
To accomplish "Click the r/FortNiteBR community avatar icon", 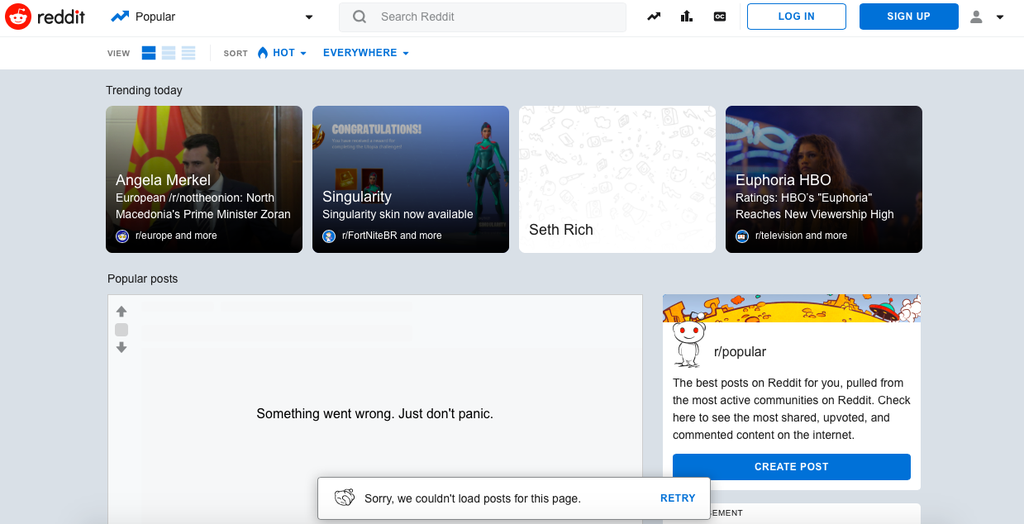I will 329,236.
